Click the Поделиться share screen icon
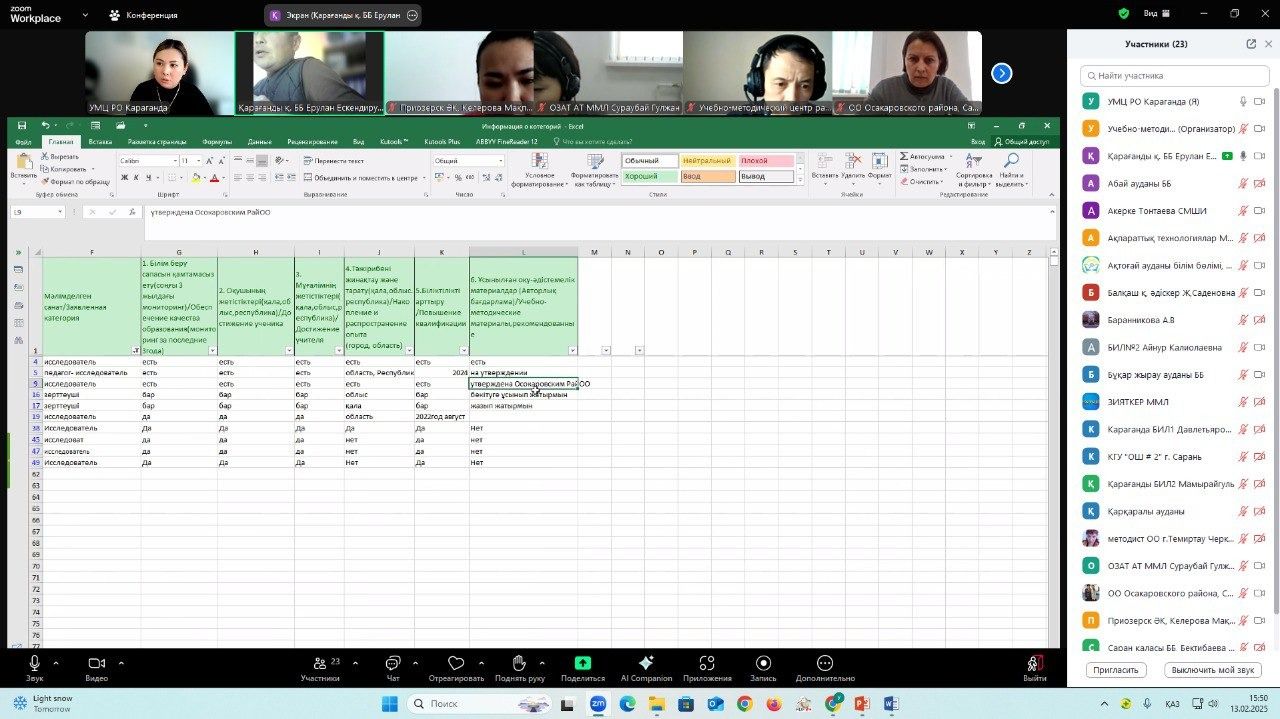This screenshot has height=719, width=1280. point(582,663)
